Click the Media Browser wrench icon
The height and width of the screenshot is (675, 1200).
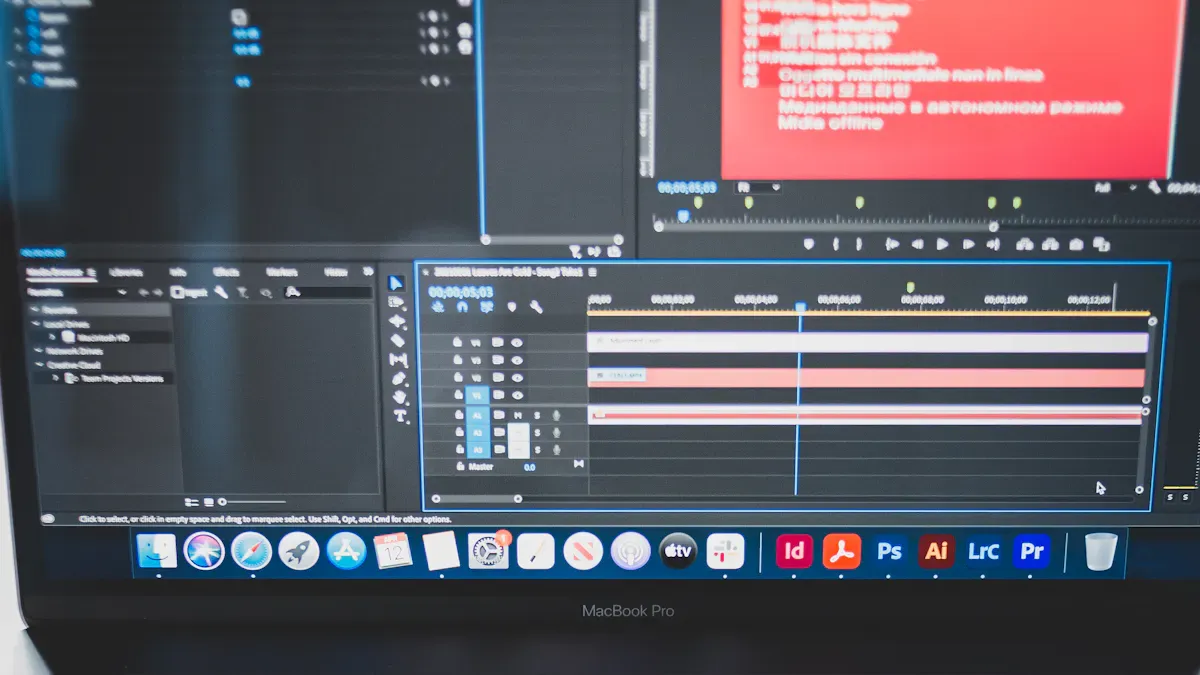pyautogui.click(x=221, y=293)
